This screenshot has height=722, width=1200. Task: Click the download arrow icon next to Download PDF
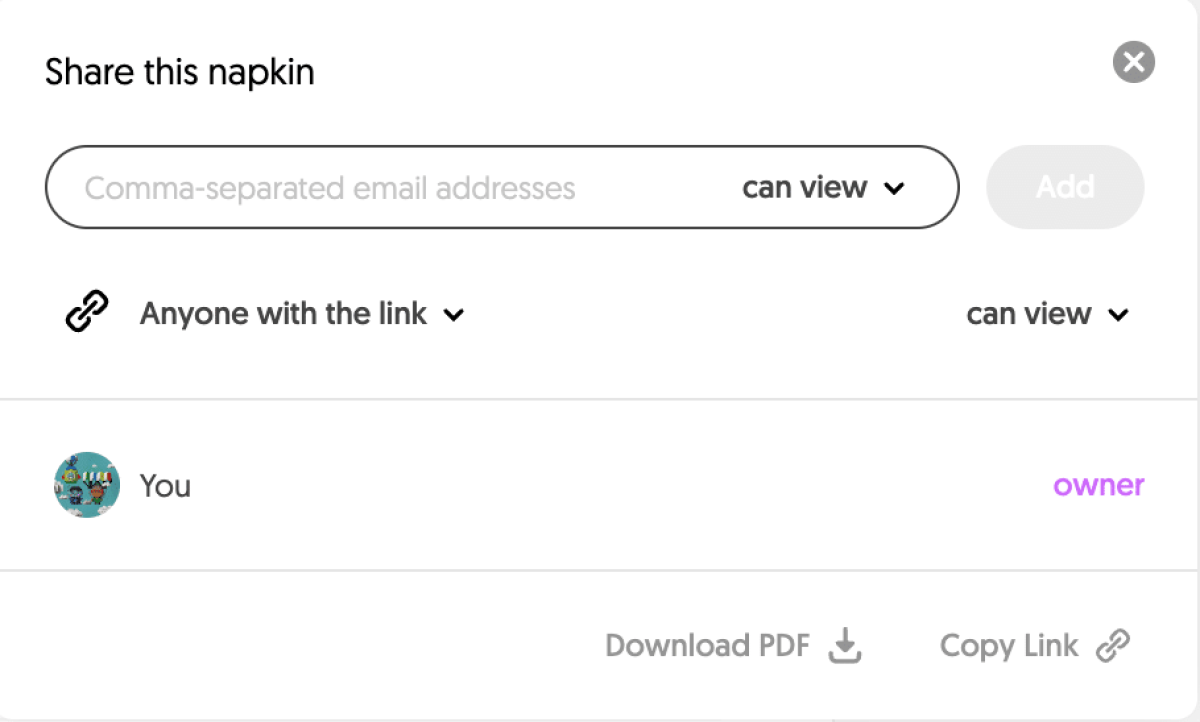coord(846,646)
